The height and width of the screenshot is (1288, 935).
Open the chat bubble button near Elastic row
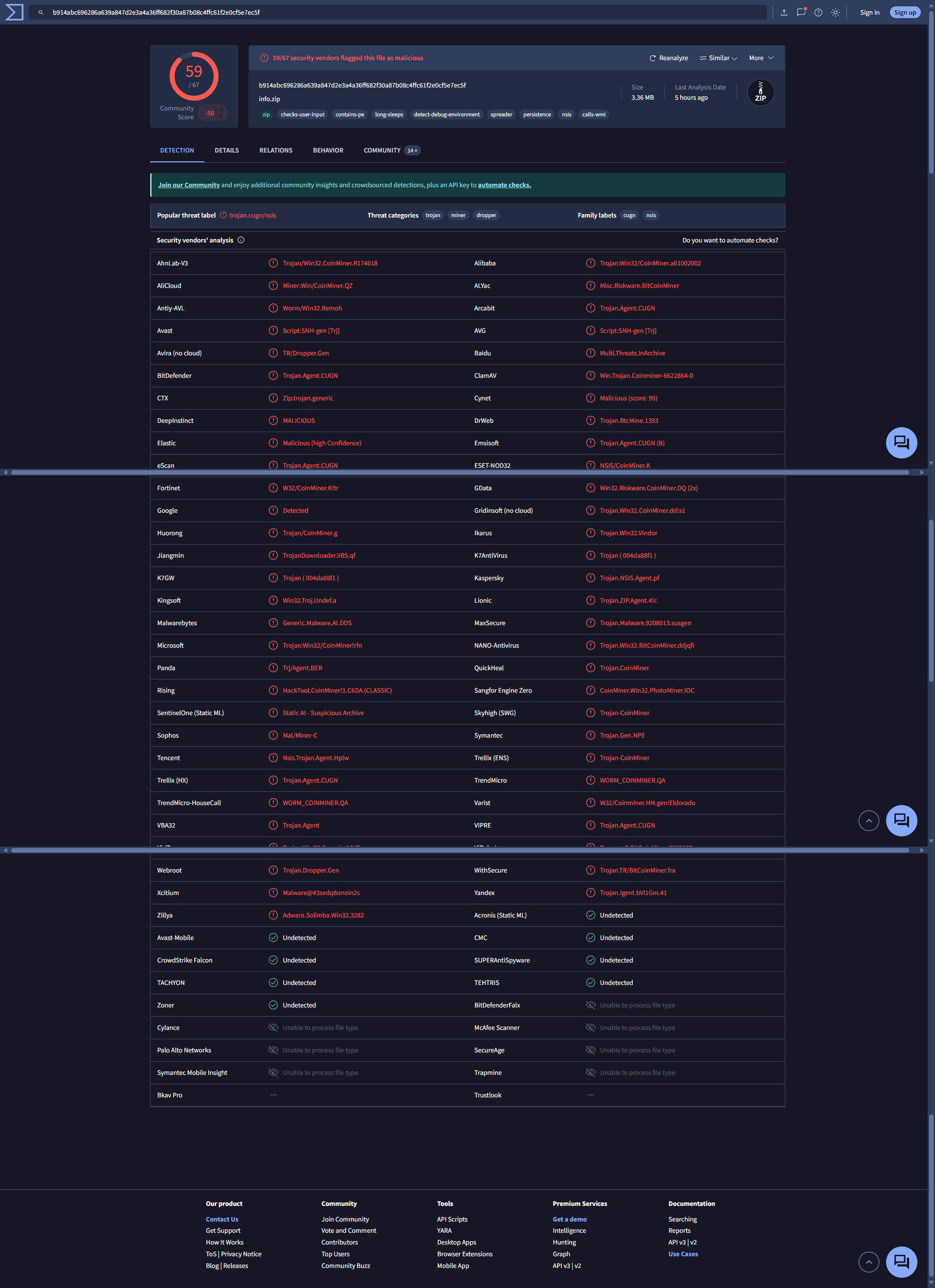(901, 442)
